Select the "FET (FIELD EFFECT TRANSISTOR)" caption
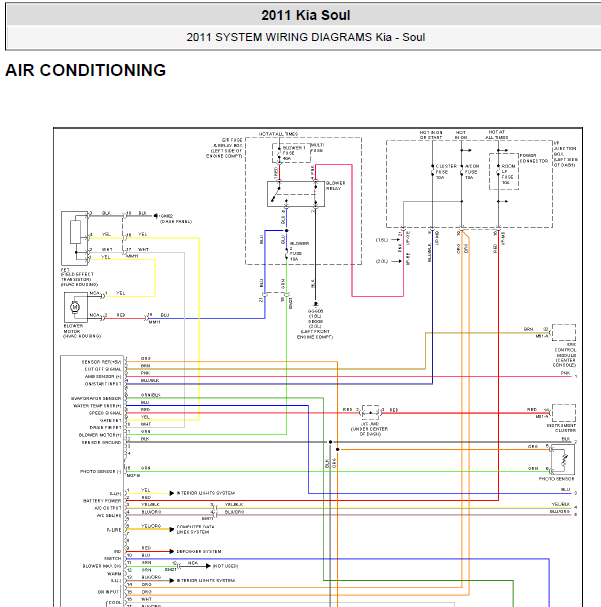 pyautogui.click(x=79, y=277)
